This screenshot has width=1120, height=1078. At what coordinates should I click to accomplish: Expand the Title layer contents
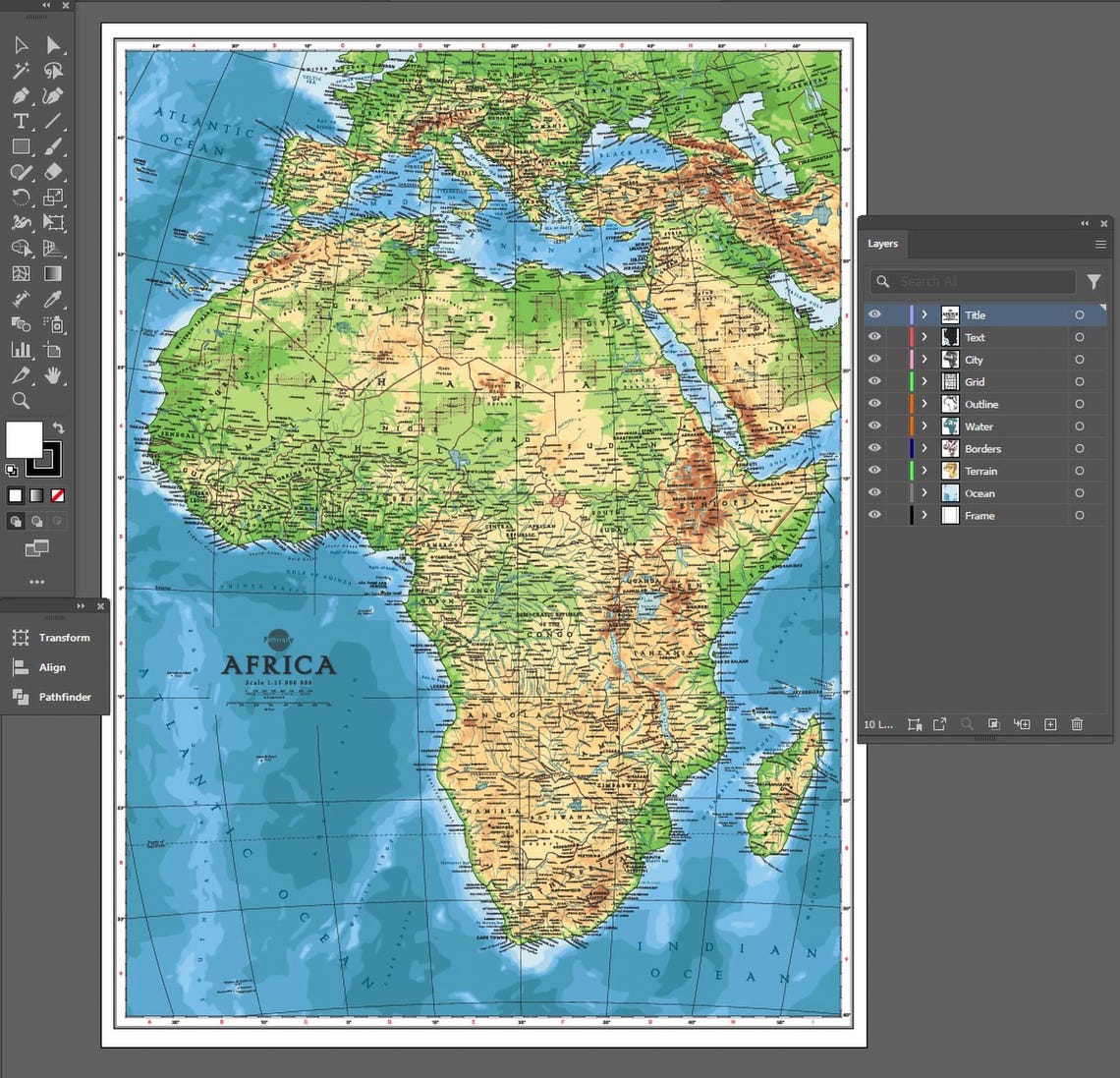click(924, 315)
